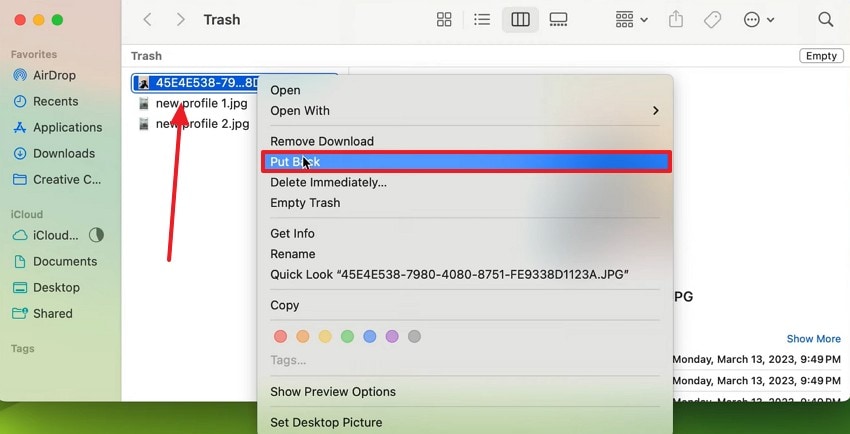
Task: Click Show More link in preview
Action: point(813,339)
